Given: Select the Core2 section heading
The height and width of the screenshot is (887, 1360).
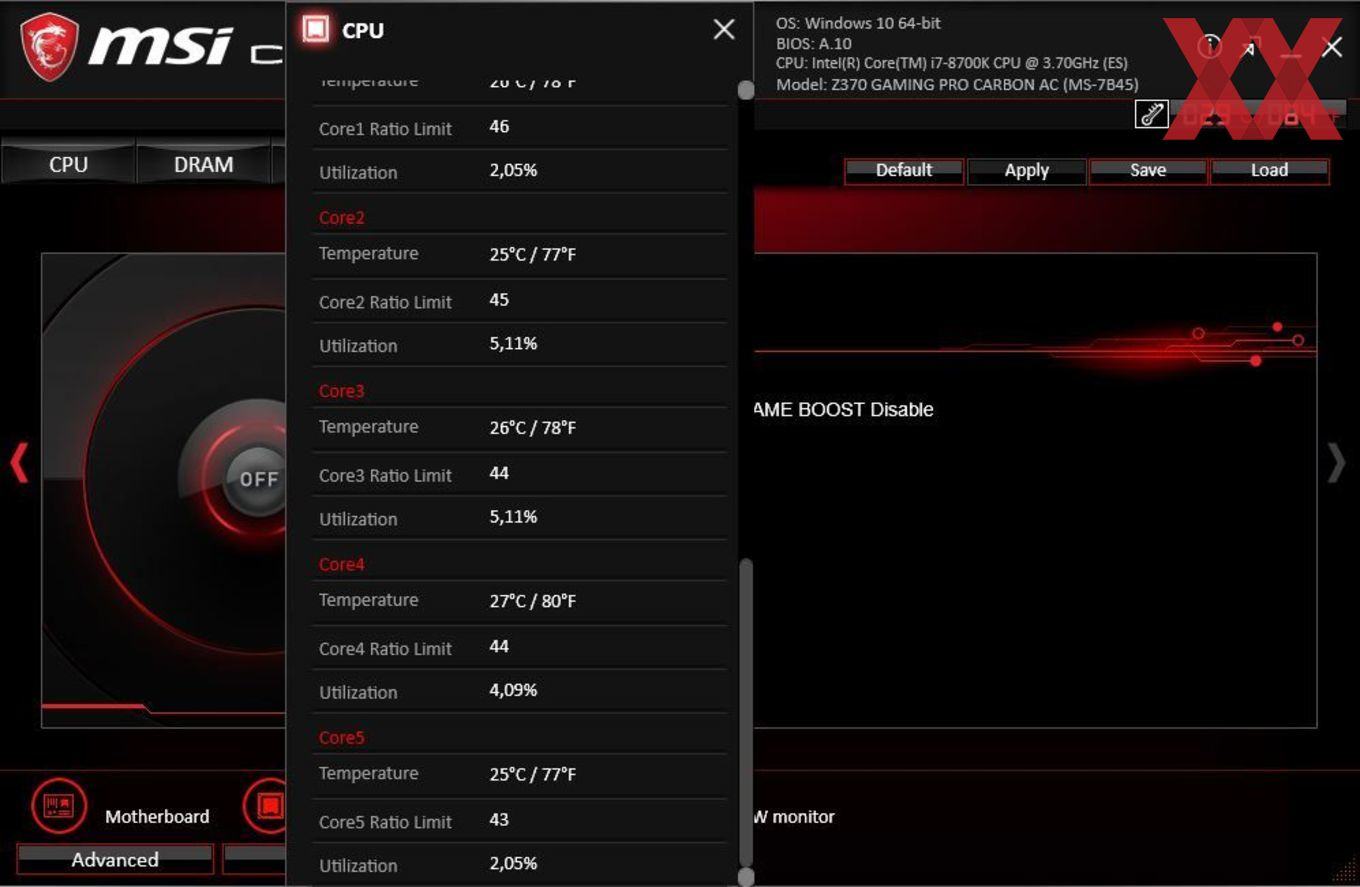Looking at the screenshot, I should point(342,218).
